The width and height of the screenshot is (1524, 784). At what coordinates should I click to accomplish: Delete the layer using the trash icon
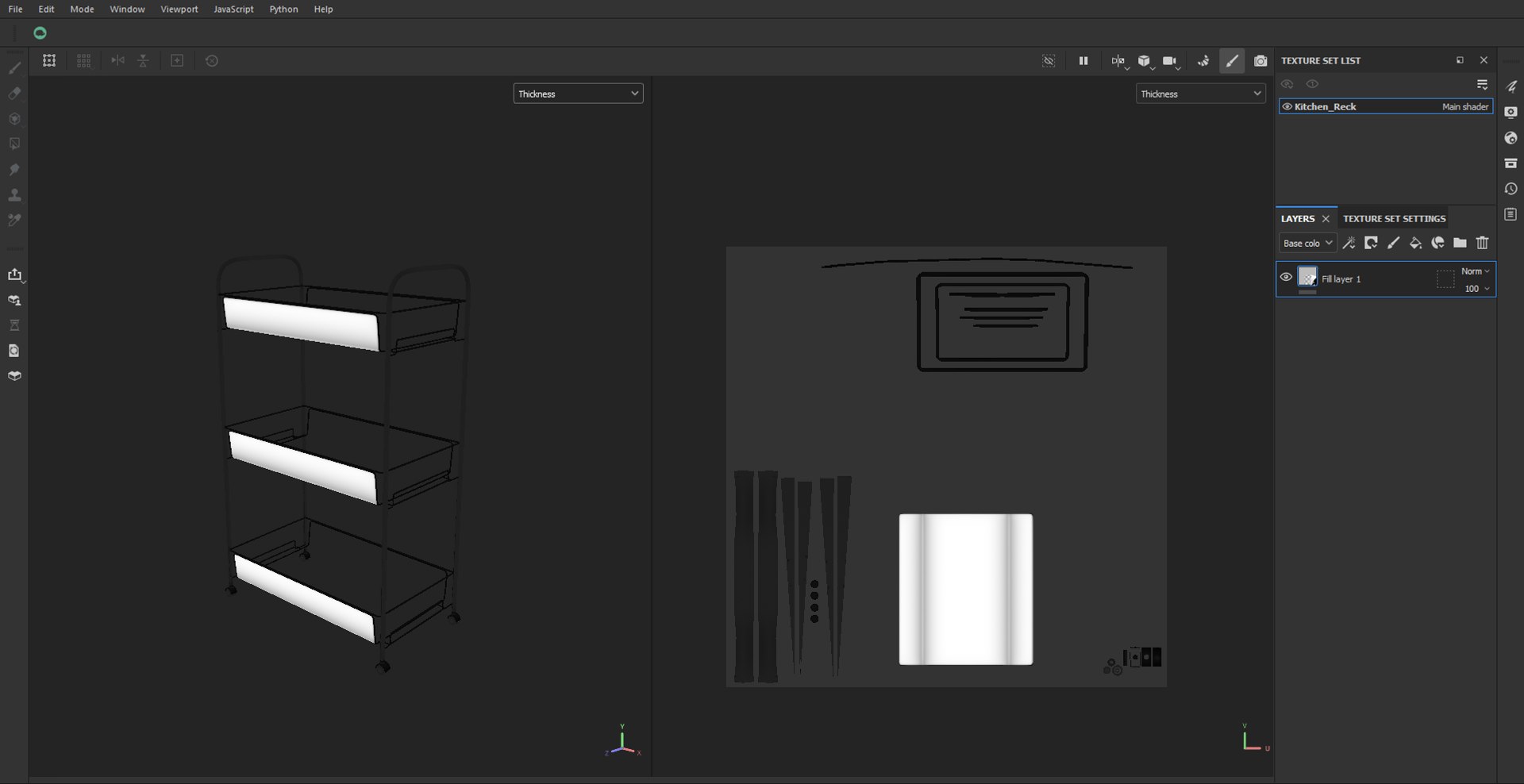[1482, 243]
